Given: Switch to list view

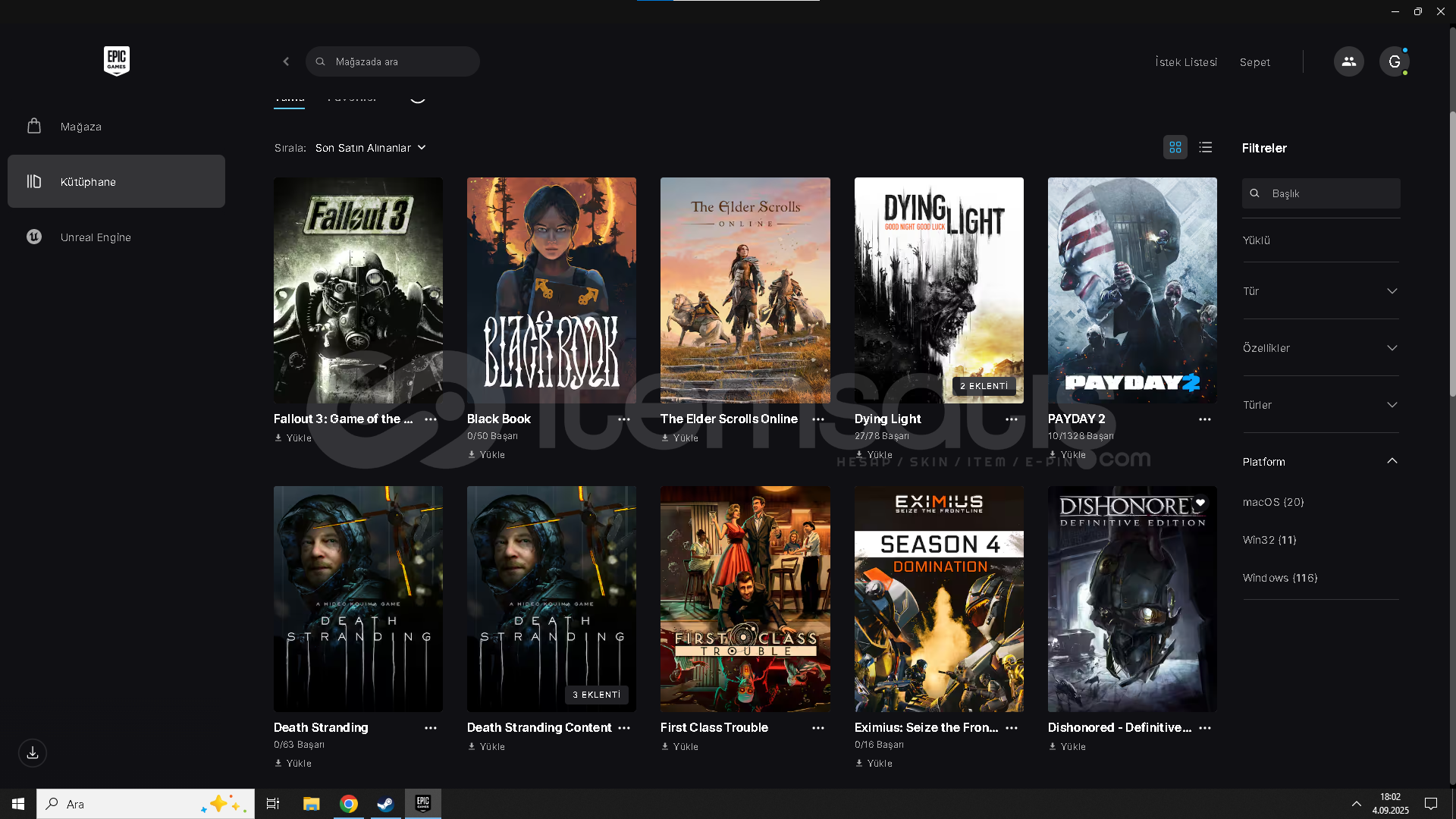Looking at the screenshot, I should pos(1206,147).
